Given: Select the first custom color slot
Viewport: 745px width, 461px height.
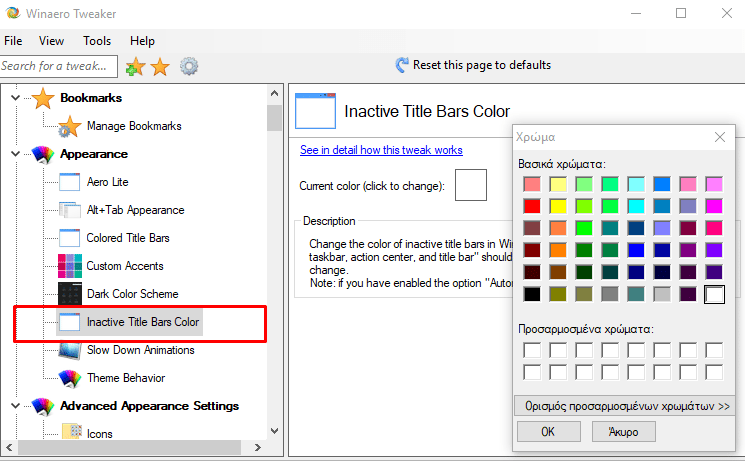Looking at the screenshot, I should [x=532, y=350].
